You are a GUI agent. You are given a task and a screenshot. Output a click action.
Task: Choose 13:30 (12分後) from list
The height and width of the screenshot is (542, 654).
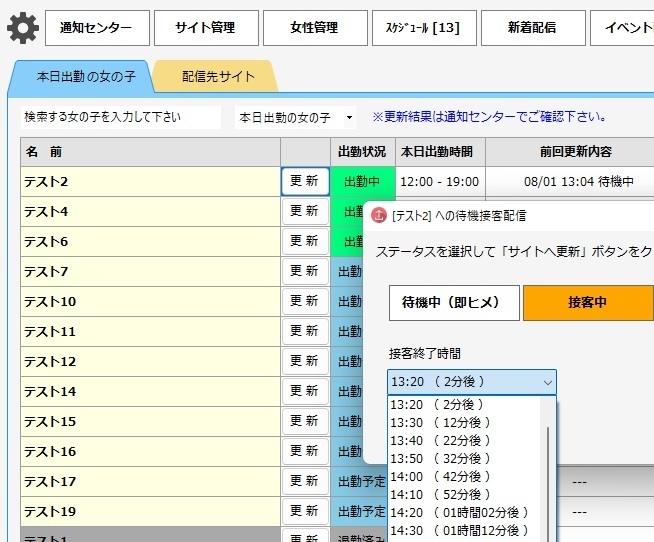440,423
